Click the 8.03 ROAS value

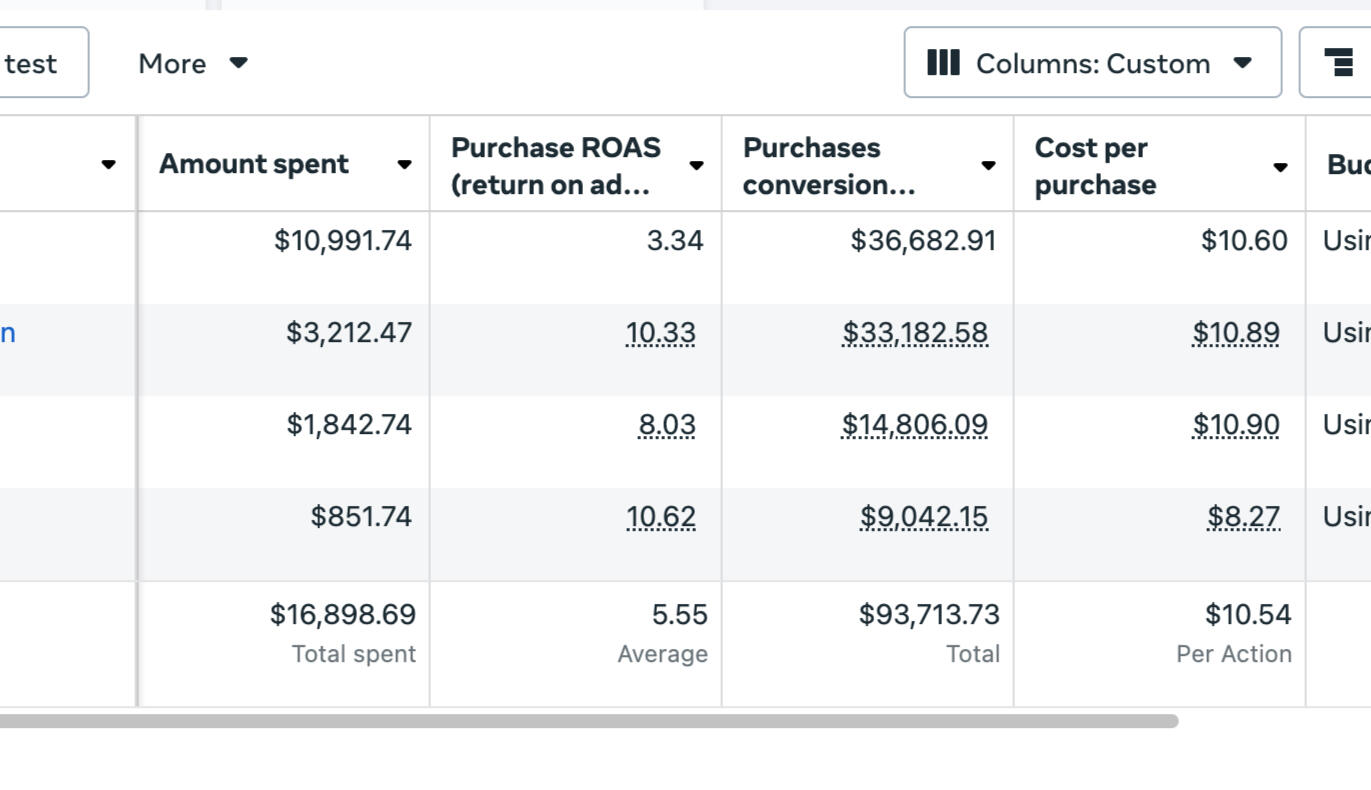coord(667,425)
